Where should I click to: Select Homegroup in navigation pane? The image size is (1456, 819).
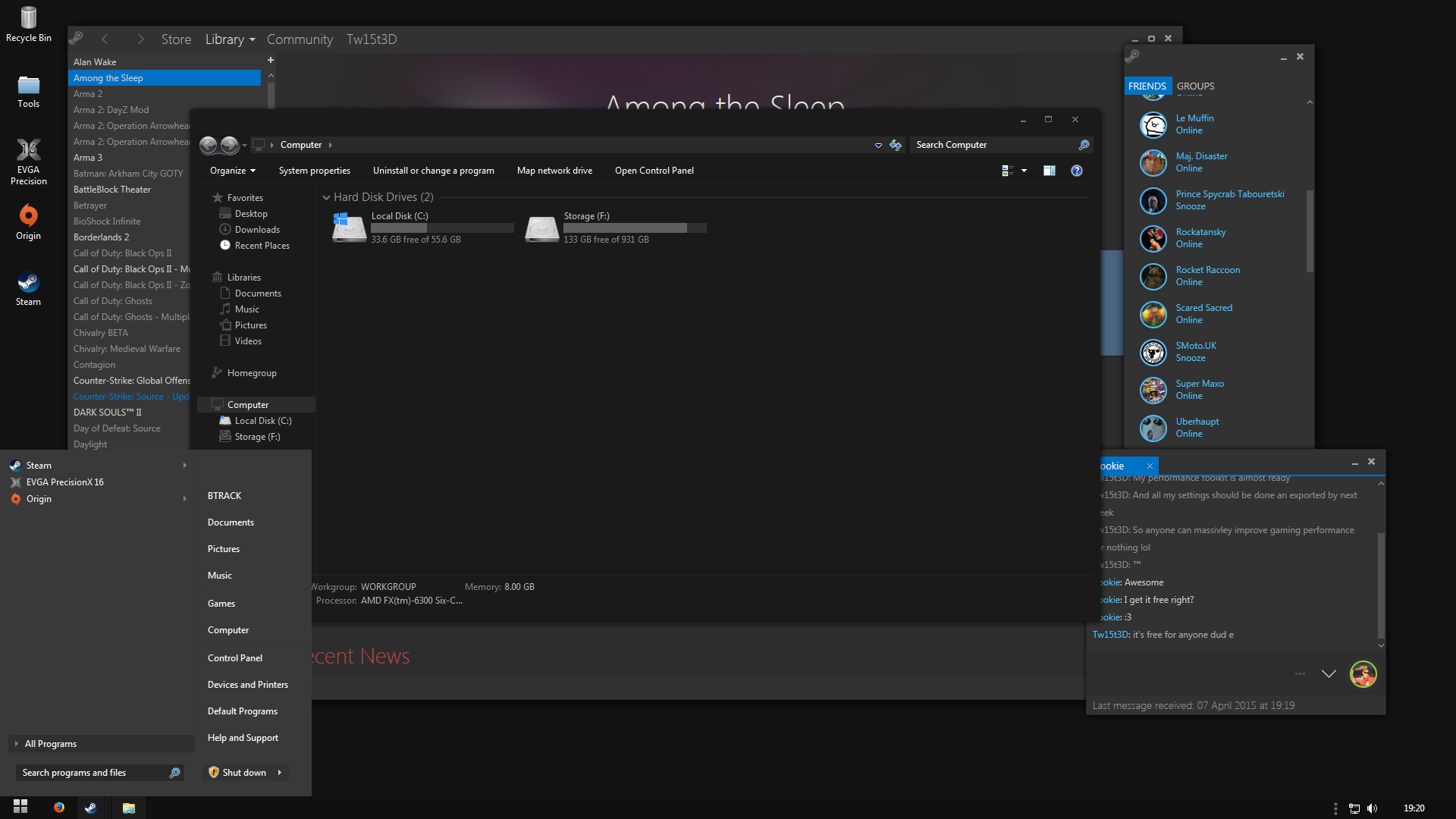252,373
